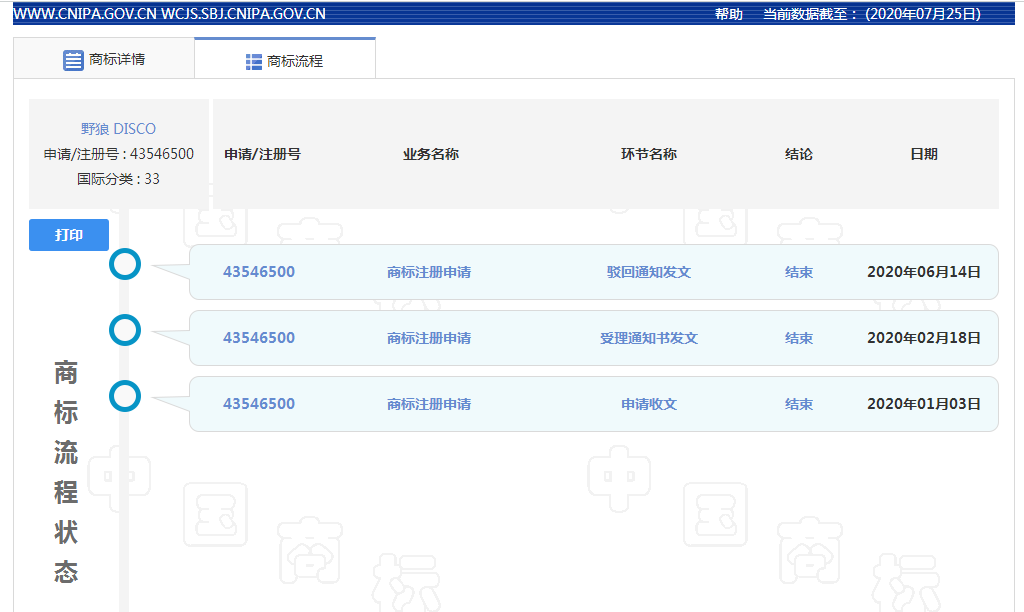Image resolution: width=1024 pixels, height=612 pixels.
Task: Click 申请收文 step name
Action: 648,404
